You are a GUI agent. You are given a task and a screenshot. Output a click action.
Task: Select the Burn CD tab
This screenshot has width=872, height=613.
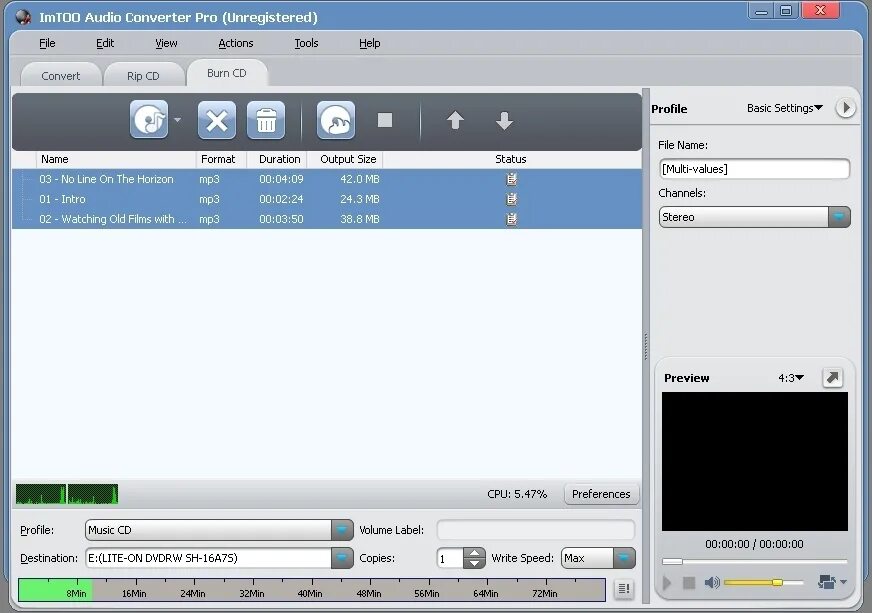pos(226,73)
